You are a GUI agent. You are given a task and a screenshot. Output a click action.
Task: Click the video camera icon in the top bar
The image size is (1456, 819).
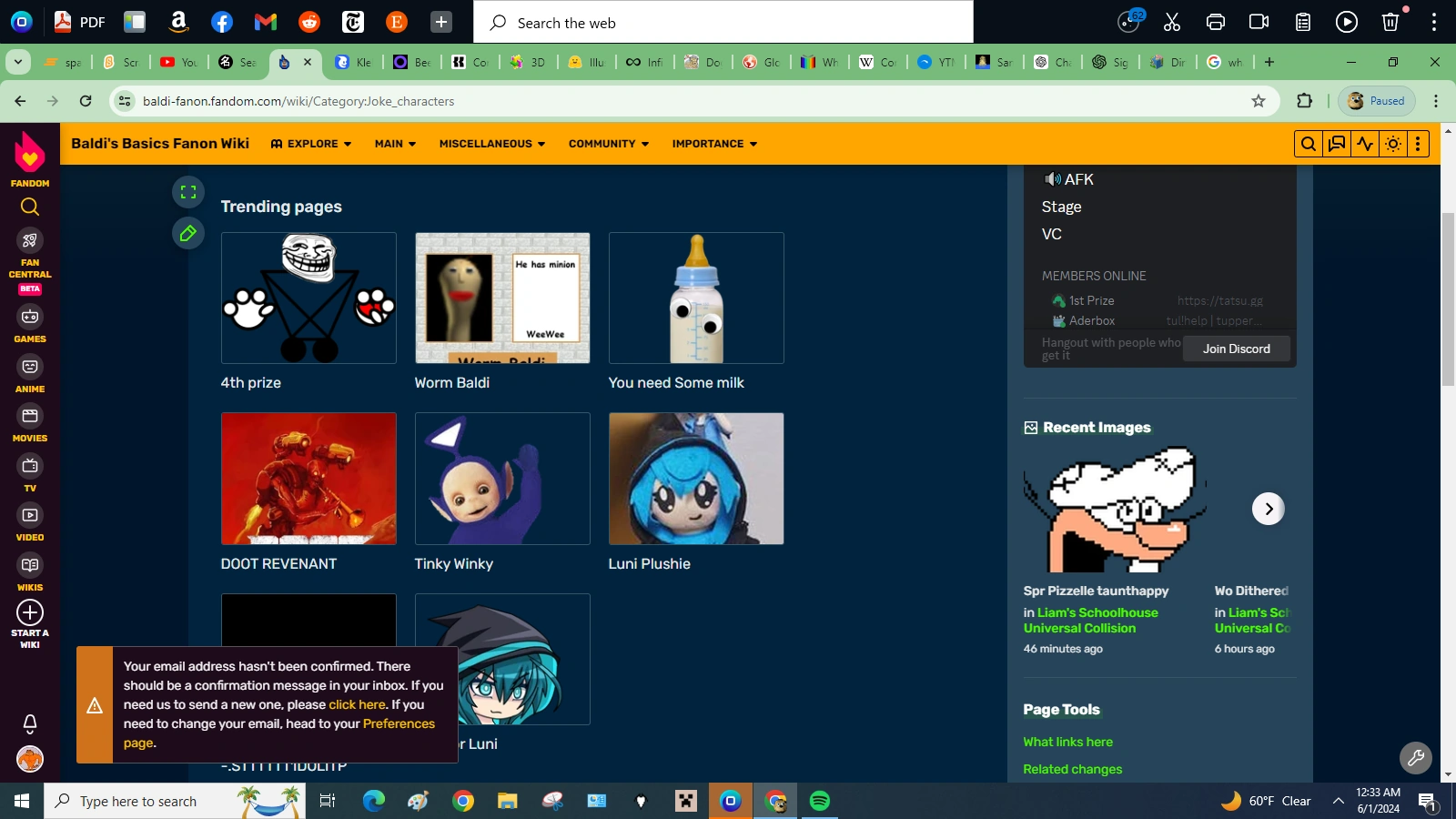(1259, 22)
